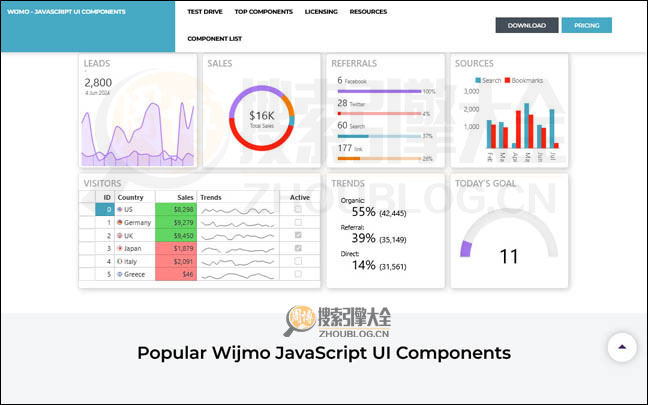Open the Resources menu
This screenshot has height=405, width=648.
[368, 12]
